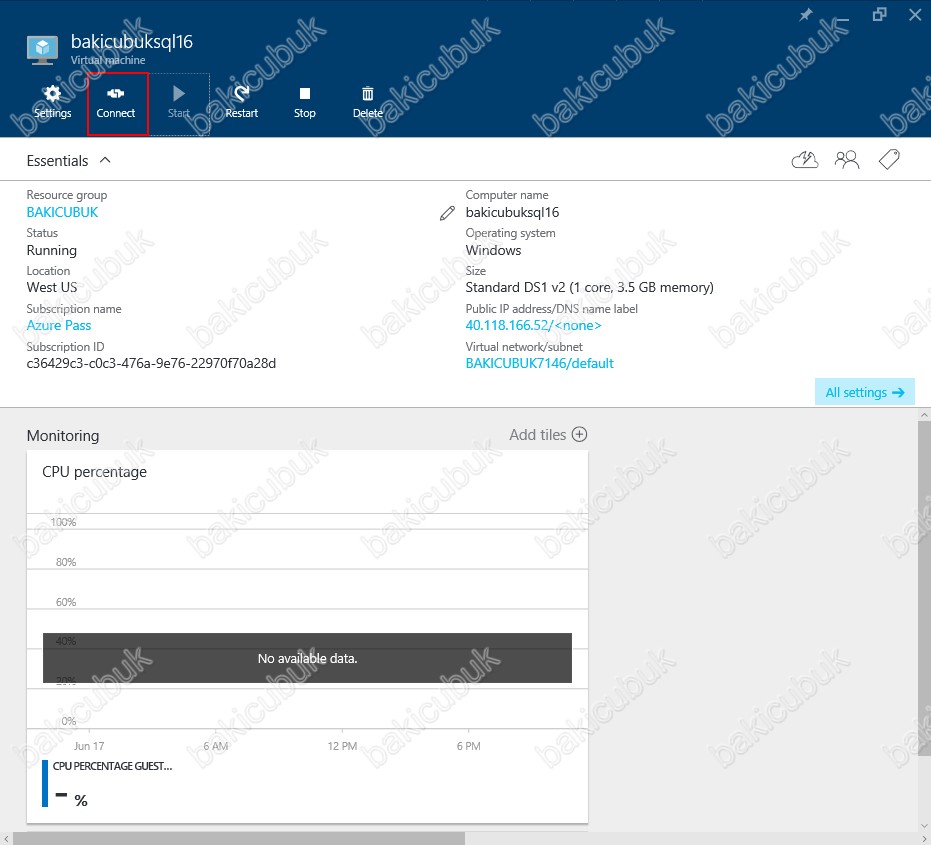This screenshot has height=845, width=931.
Task: Click the scroll left arrow
Action: coord(6,838)
